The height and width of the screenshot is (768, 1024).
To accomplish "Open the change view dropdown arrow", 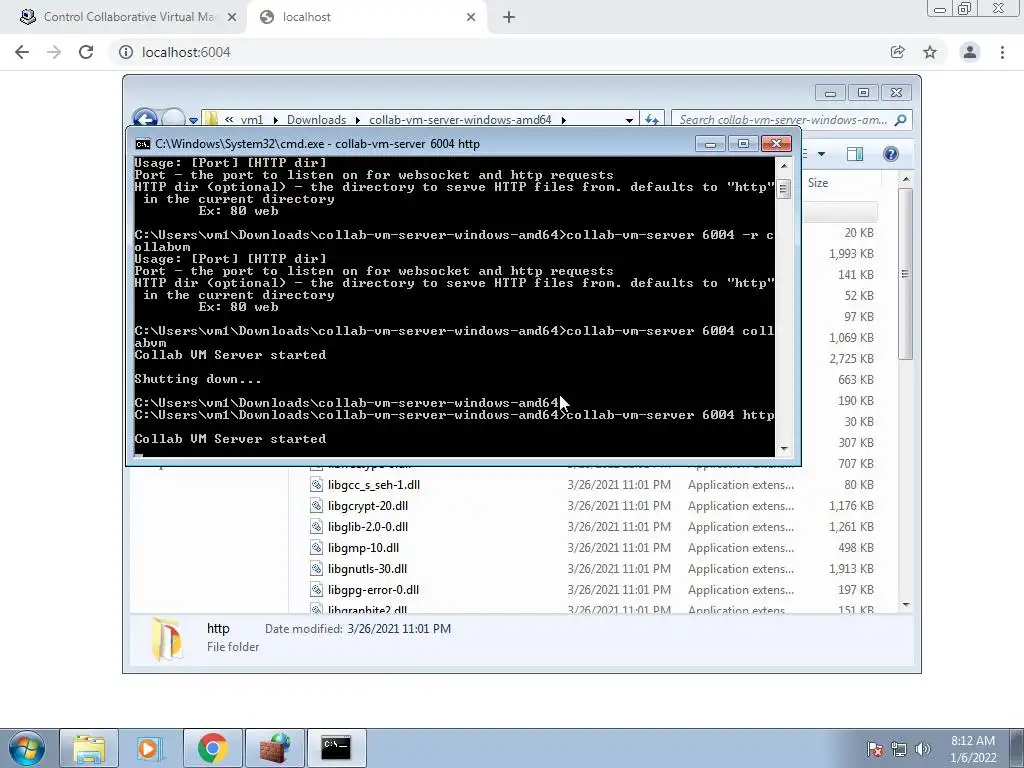I will [x=822, y=154].
